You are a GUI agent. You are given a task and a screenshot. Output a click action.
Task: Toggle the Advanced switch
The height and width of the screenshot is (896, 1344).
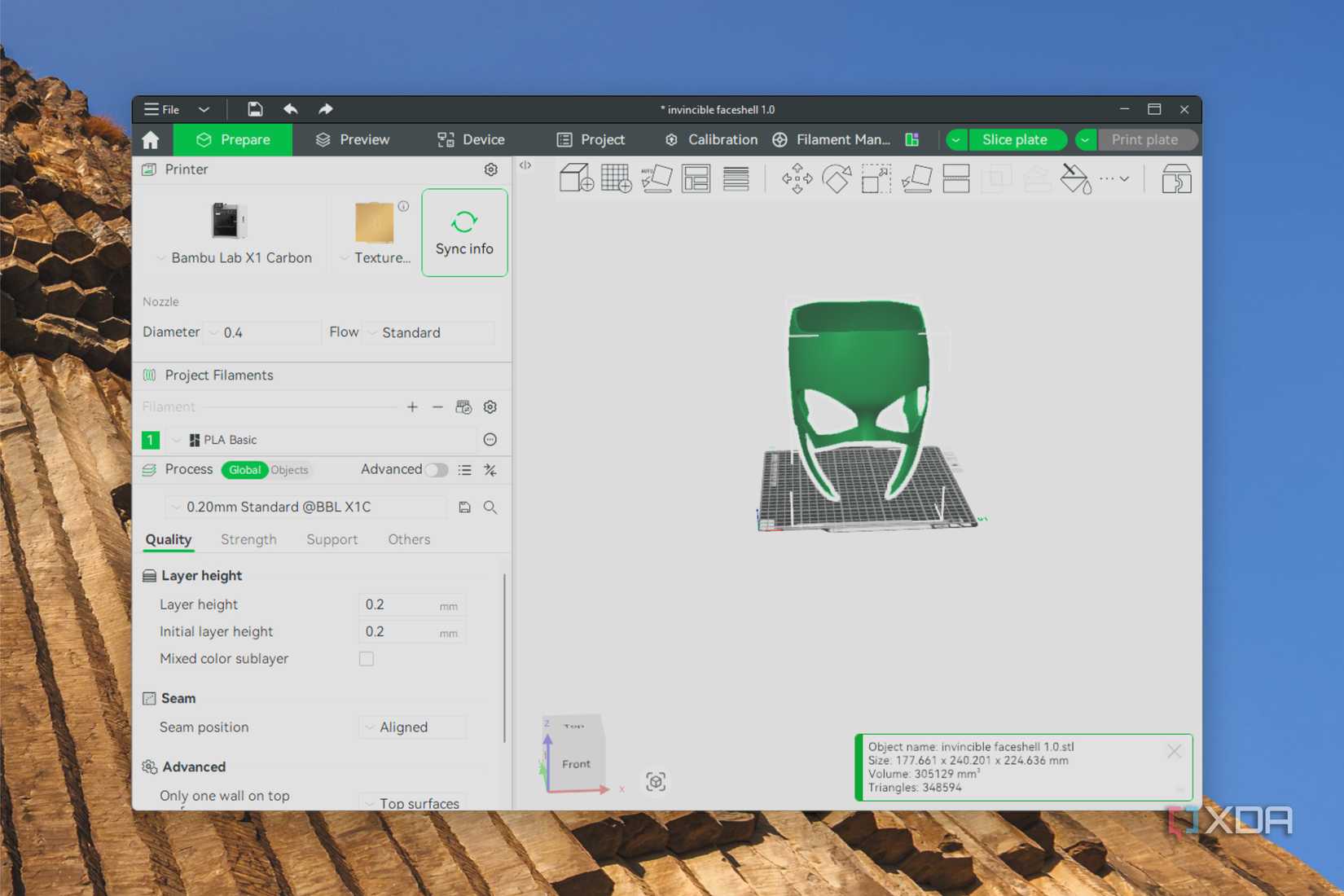(437, 470)
